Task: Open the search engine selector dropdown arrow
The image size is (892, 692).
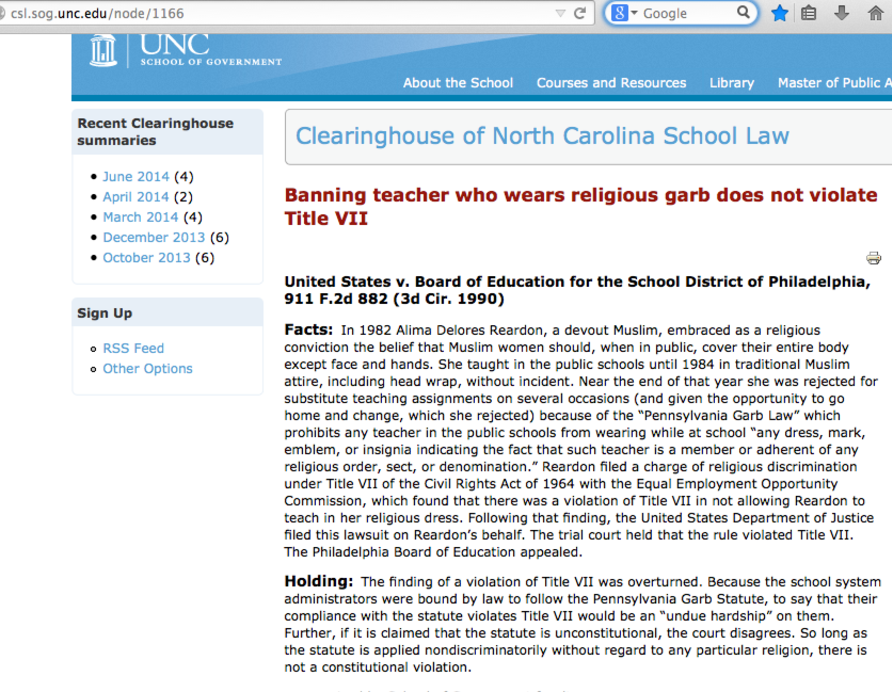Action: (634, 13)
